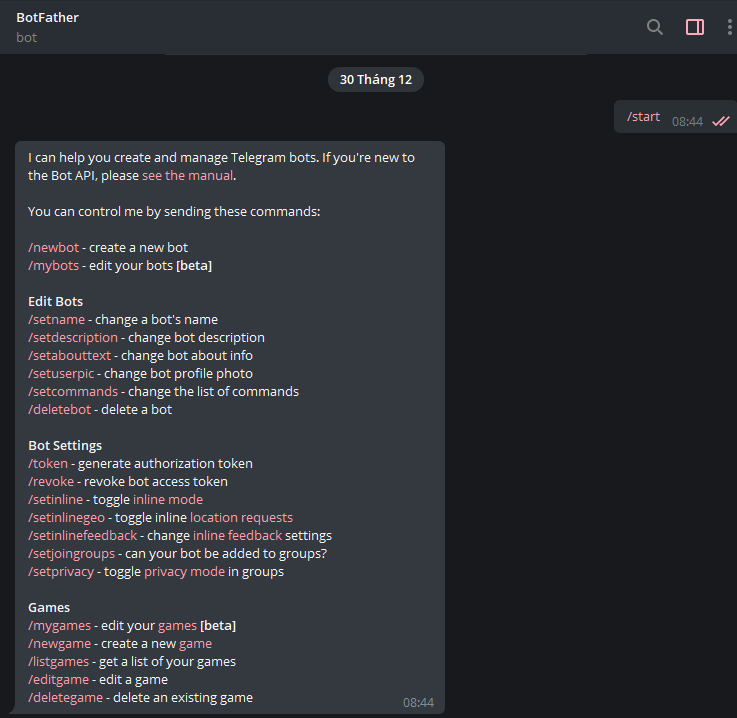The image size is (737, 718).
Task: Open the "inline mode" link
Action: [x=168, y=499]
